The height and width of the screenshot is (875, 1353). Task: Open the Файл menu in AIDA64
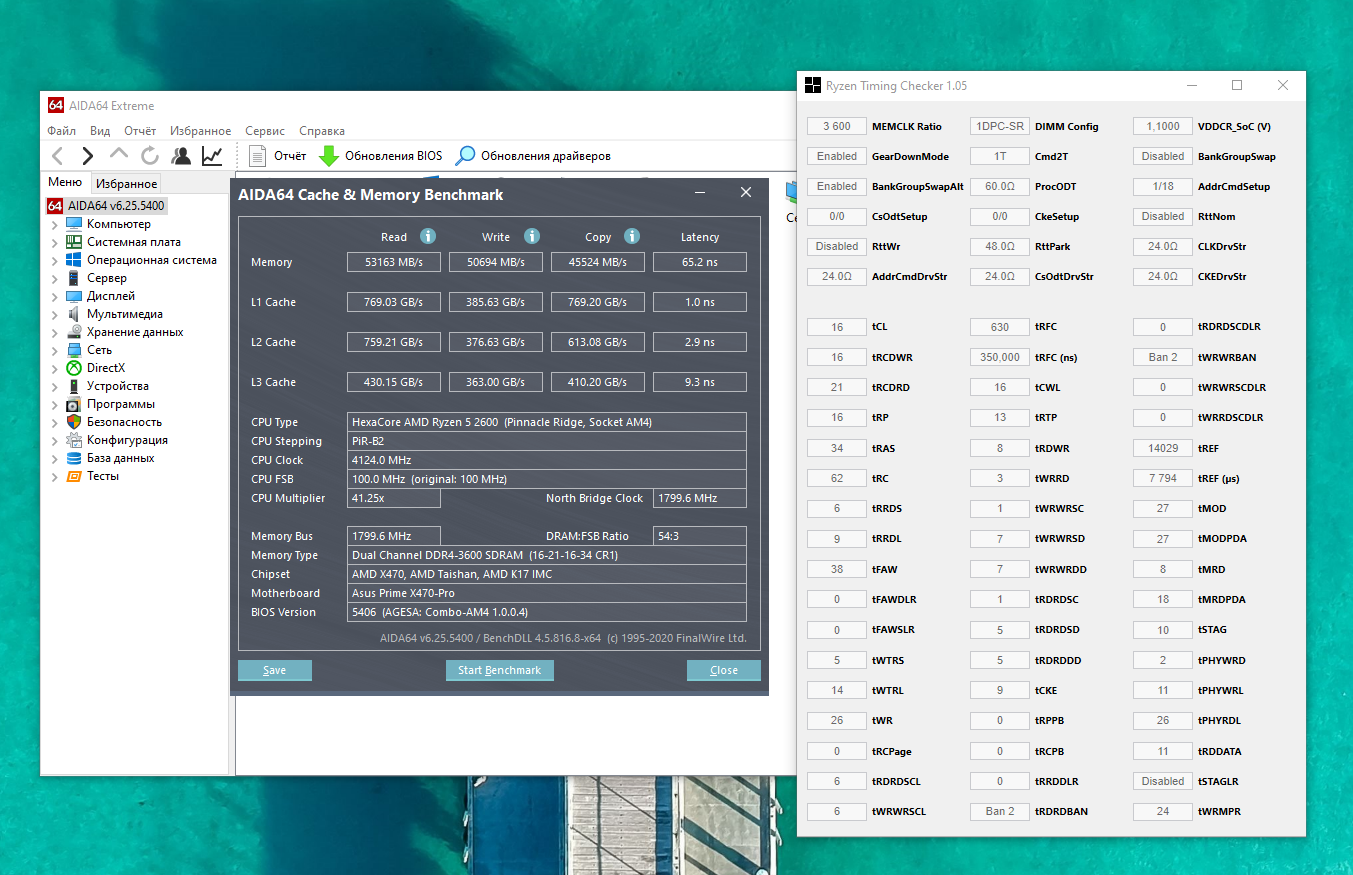[x=61, y=131]
